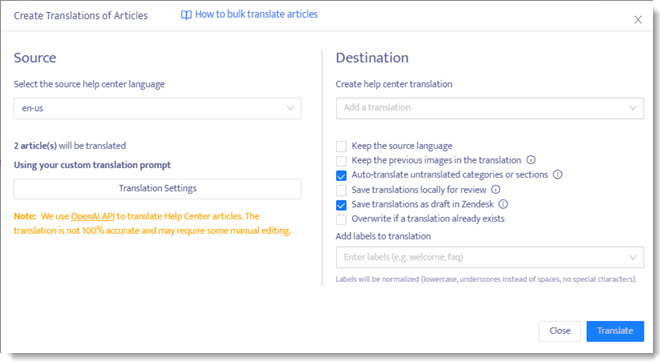Enable Overwrite if a translation already exists
The width and height of the screenshot is (660, 364).
click(341, 219)
